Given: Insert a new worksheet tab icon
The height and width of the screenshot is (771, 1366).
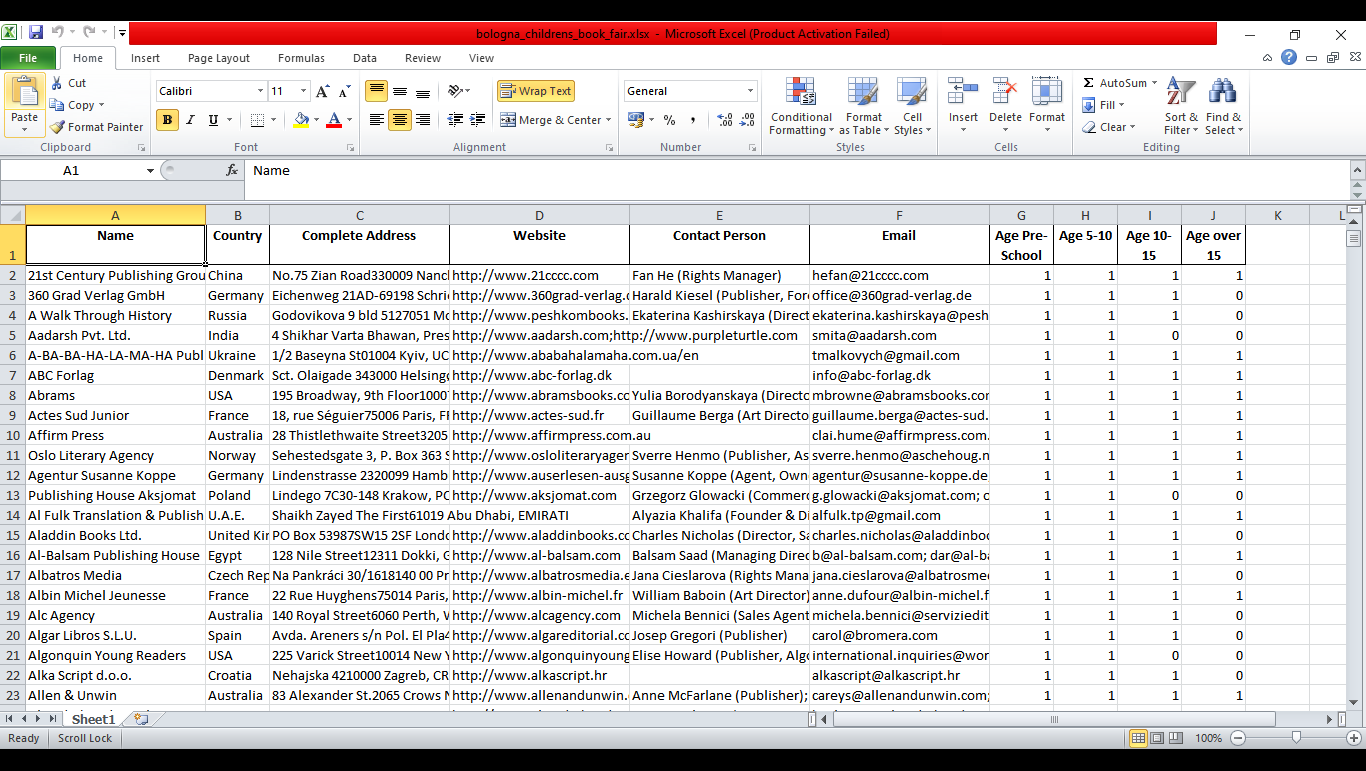Looking at the screenshot, I should click(x=141, y=719).
